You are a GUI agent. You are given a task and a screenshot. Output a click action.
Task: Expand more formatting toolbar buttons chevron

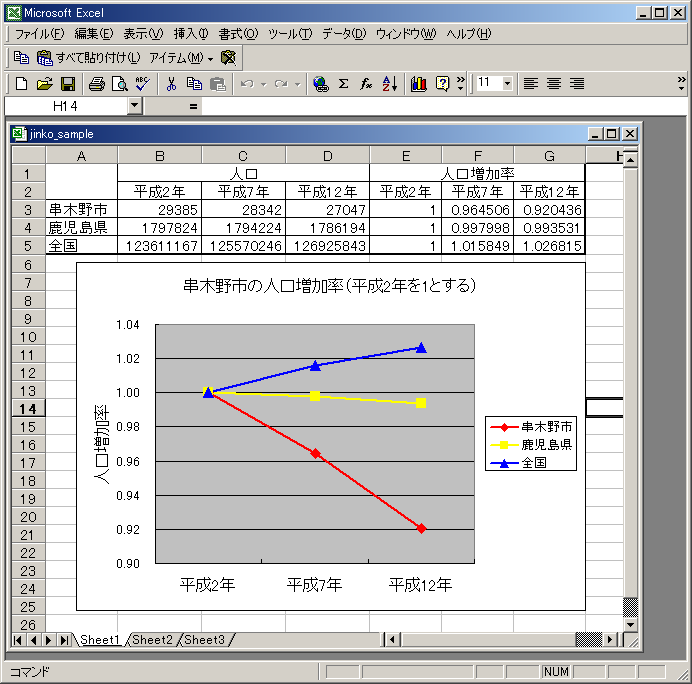[x=682, y=83]
